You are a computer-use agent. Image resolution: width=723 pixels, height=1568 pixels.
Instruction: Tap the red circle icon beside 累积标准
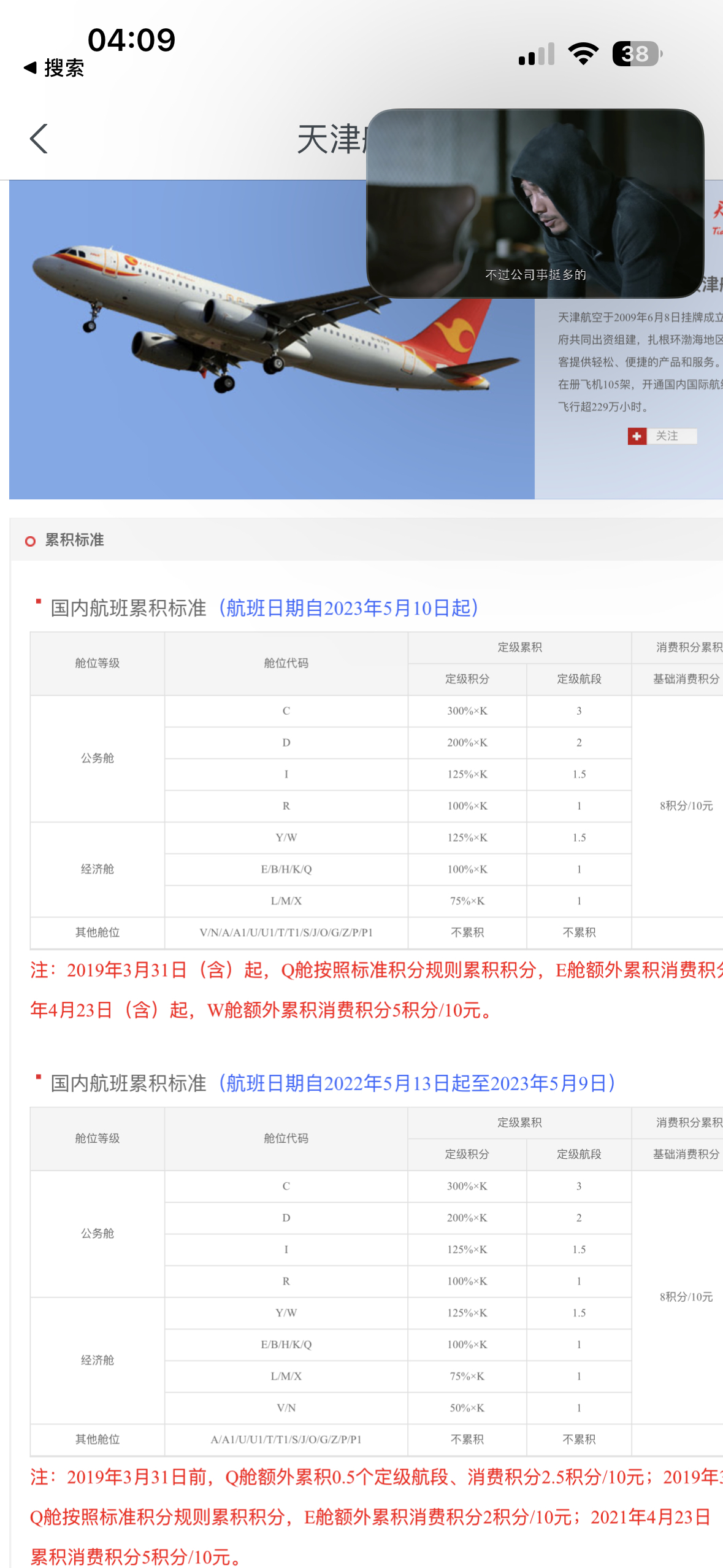[30, 541]
